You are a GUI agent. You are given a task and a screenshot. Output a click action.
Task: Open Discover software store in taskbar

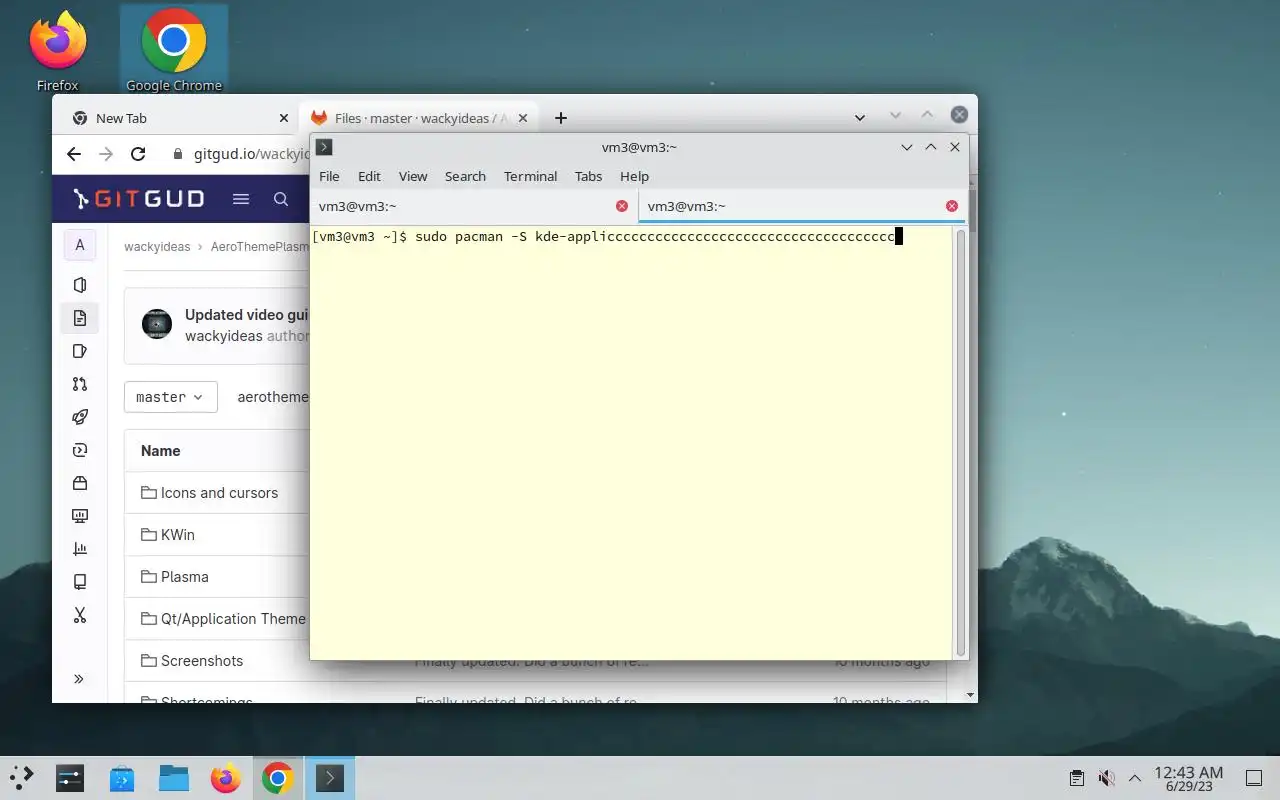tap(122, 778)
